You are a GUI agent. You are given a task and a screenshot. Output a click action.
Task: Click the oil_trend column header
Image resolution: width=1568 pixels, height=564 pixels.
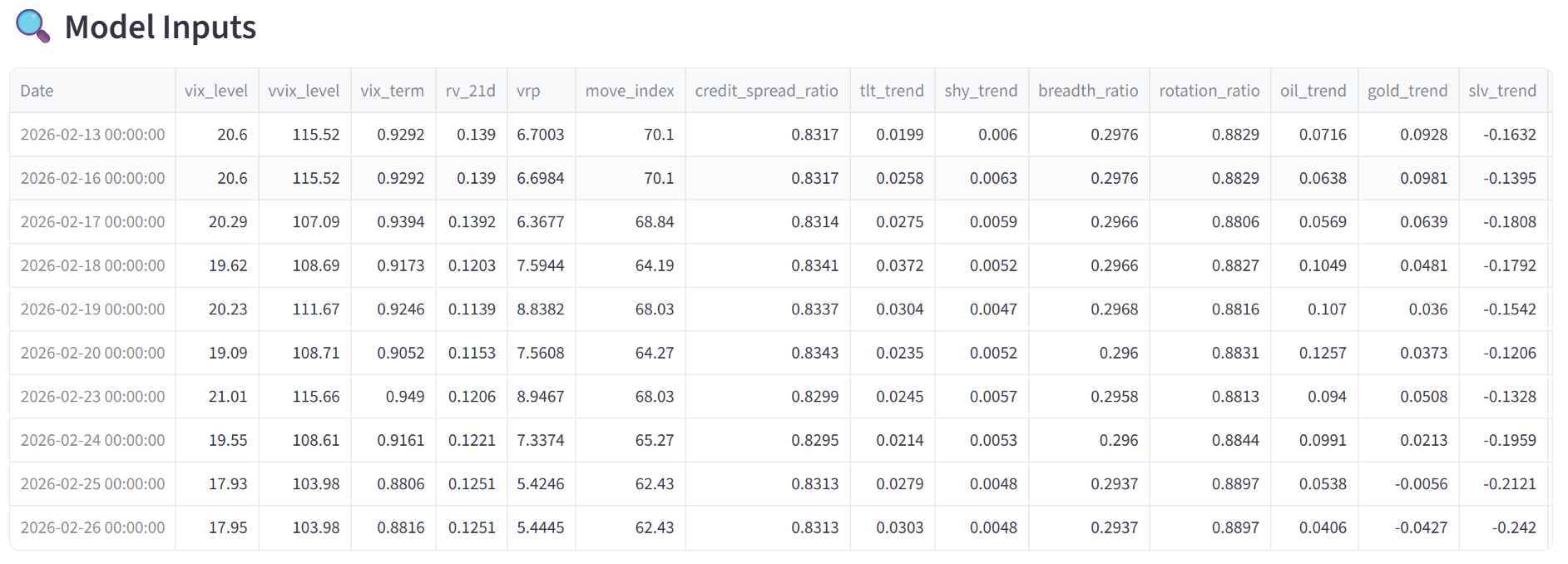click(1314, 91)
